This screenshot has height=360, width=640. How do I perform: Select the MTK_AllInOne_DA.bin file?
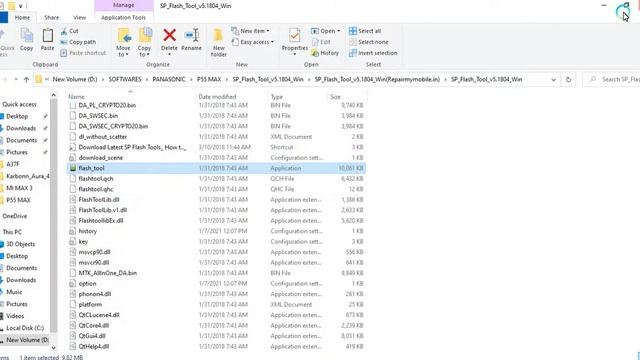216,273
